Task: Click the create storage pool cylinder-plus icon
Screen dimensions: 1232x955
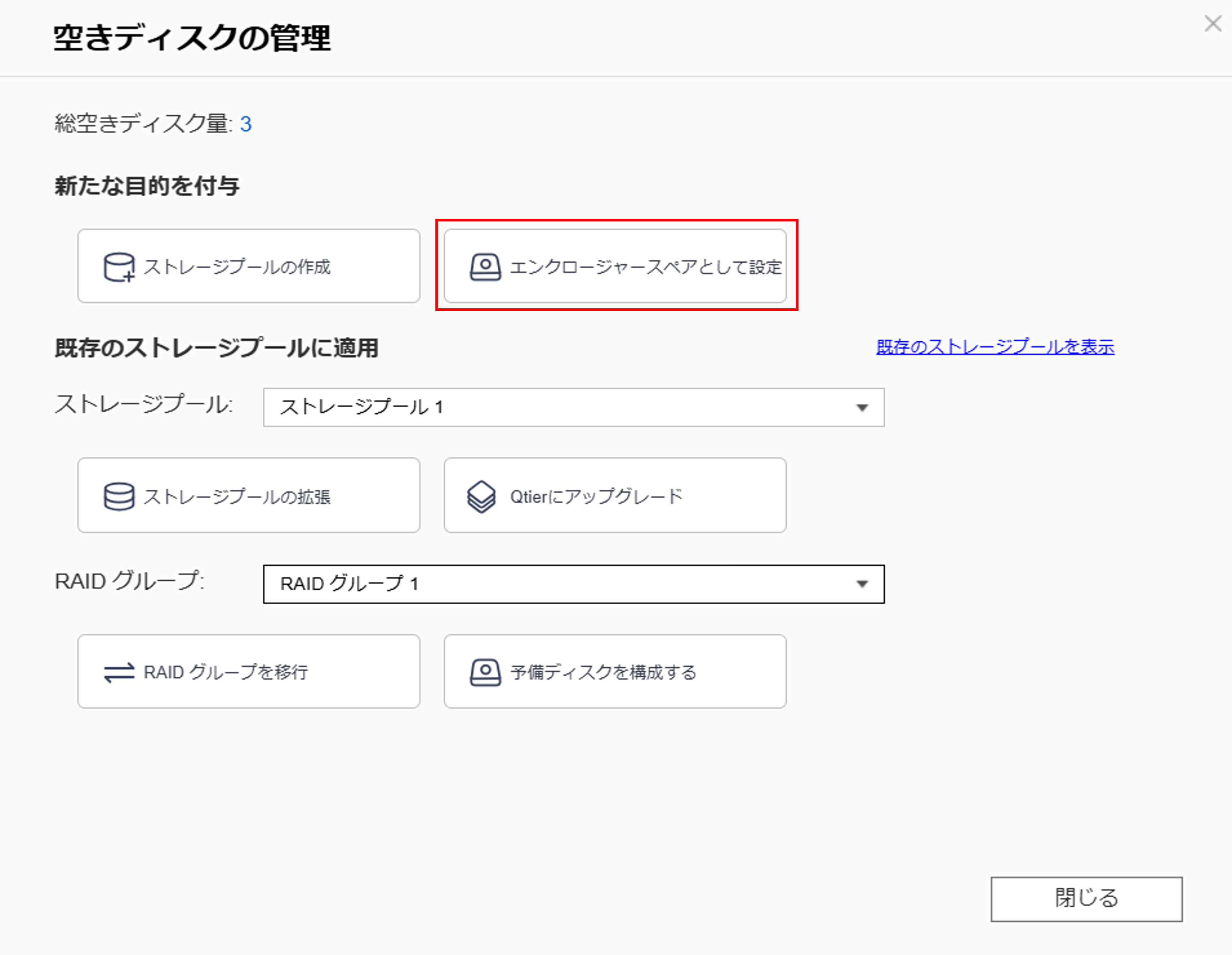Action: 119,267
